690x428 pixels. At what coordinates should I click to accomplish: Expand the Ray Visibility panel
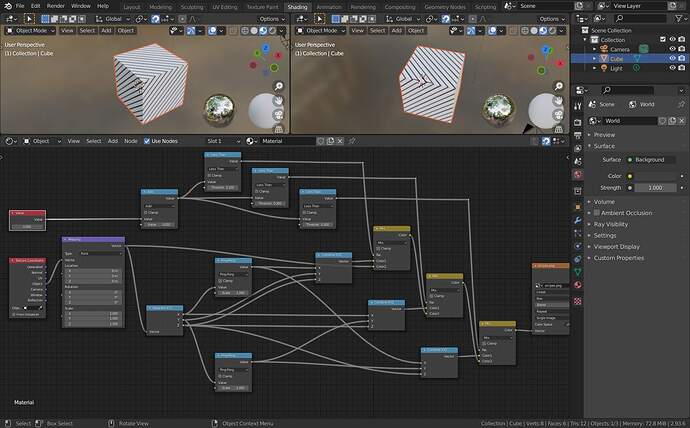pyautogui.click(x=611, y=224)
